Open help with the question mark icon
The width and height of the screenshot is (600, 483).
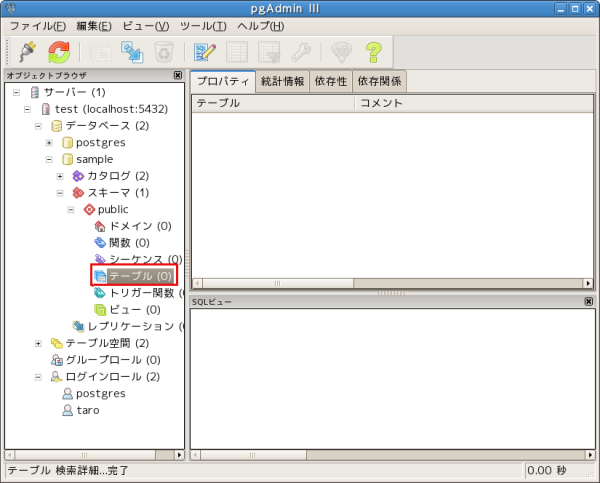tap(373, 52)
